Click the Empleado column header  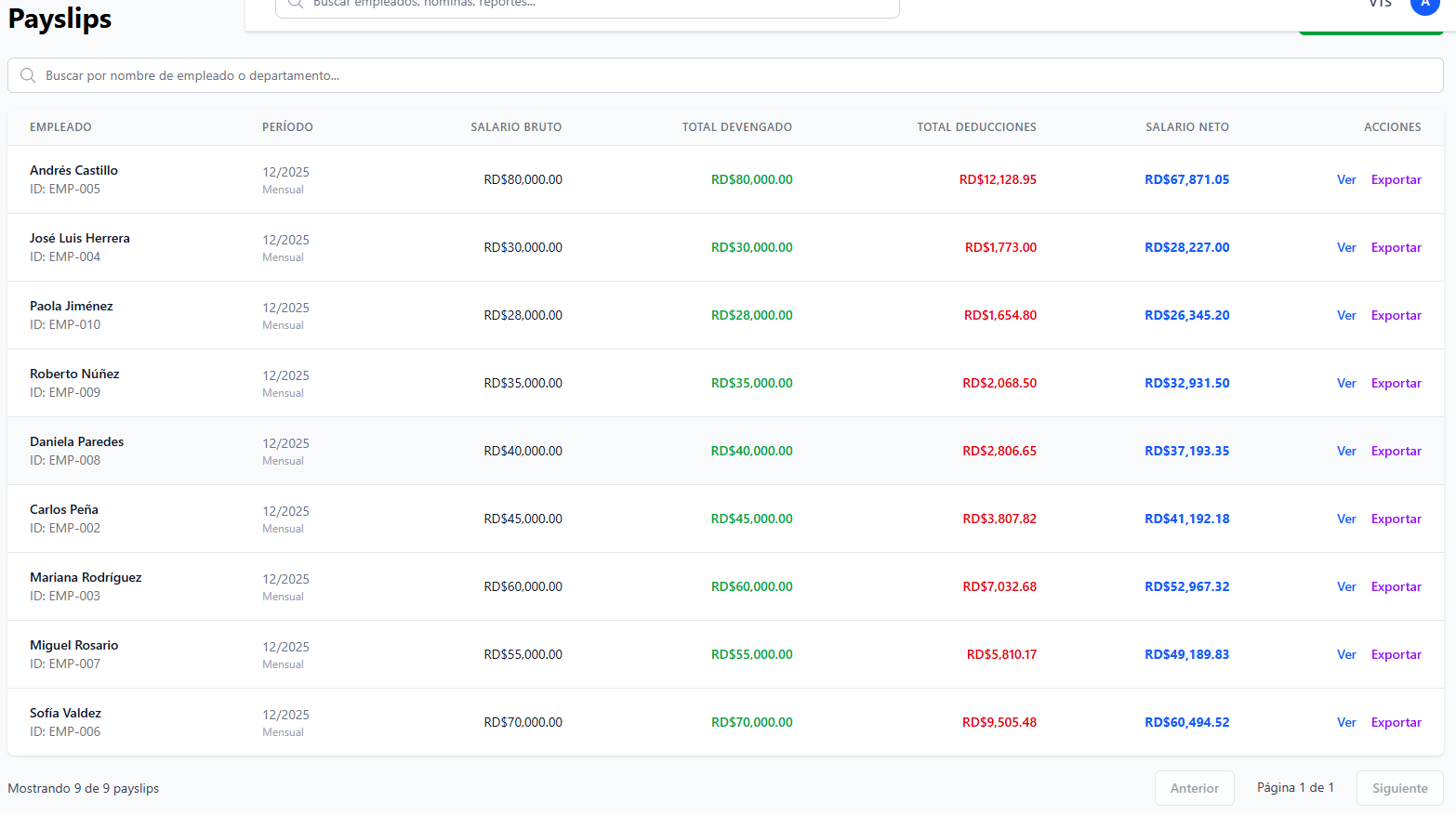60,127
